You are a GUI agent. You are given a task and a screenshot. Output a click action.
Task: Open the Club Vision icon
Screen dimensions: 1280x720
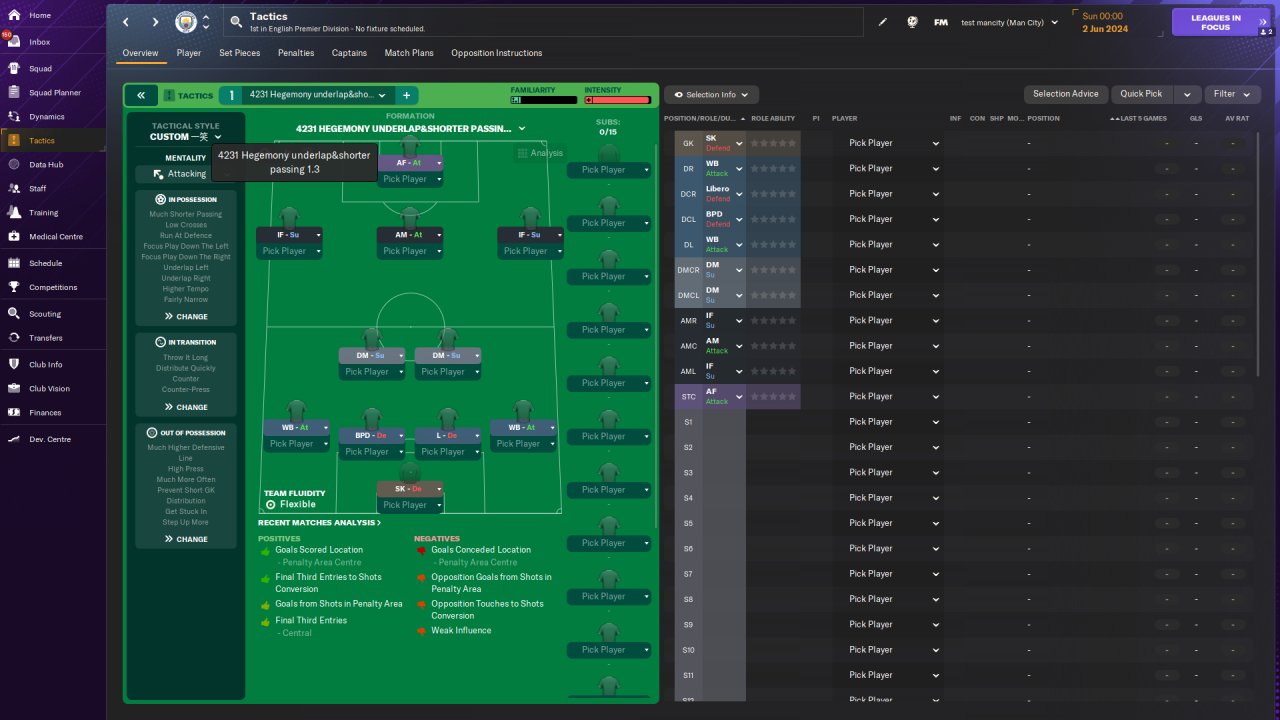(x=14, y=388)
